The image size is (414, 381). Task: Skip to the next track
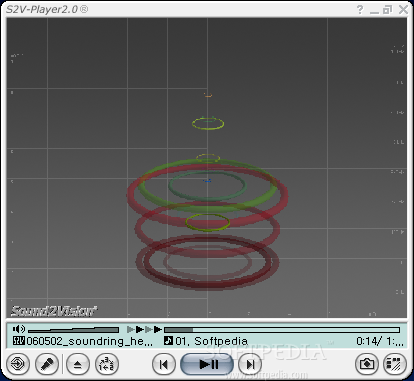pos(250,364)
